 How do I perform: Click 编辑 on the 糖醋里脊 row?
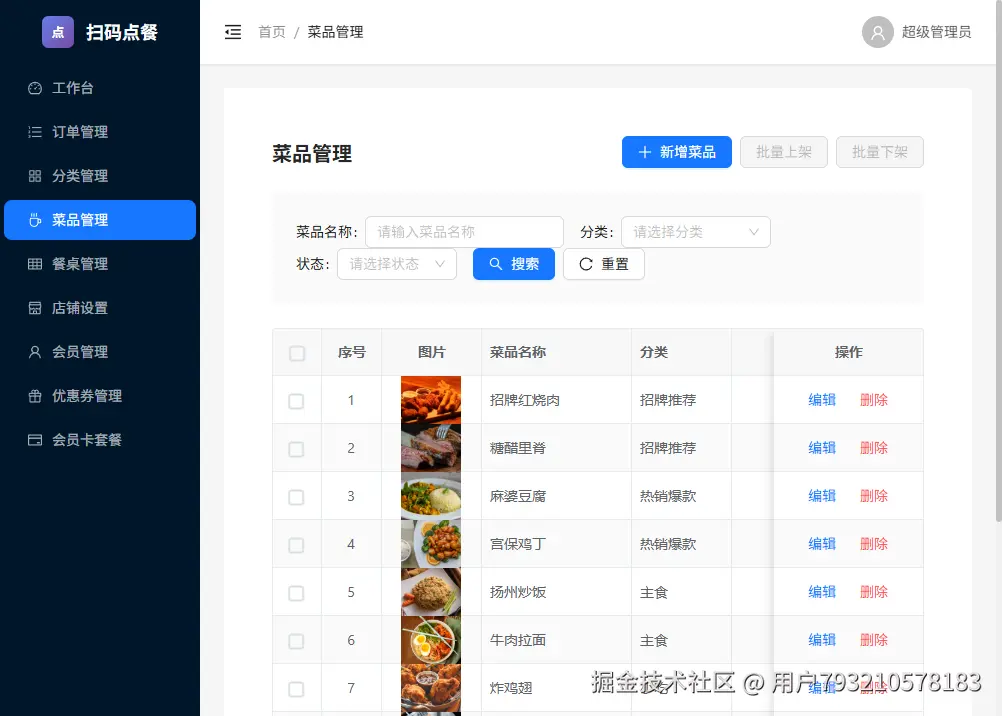(x=821, y=447)
